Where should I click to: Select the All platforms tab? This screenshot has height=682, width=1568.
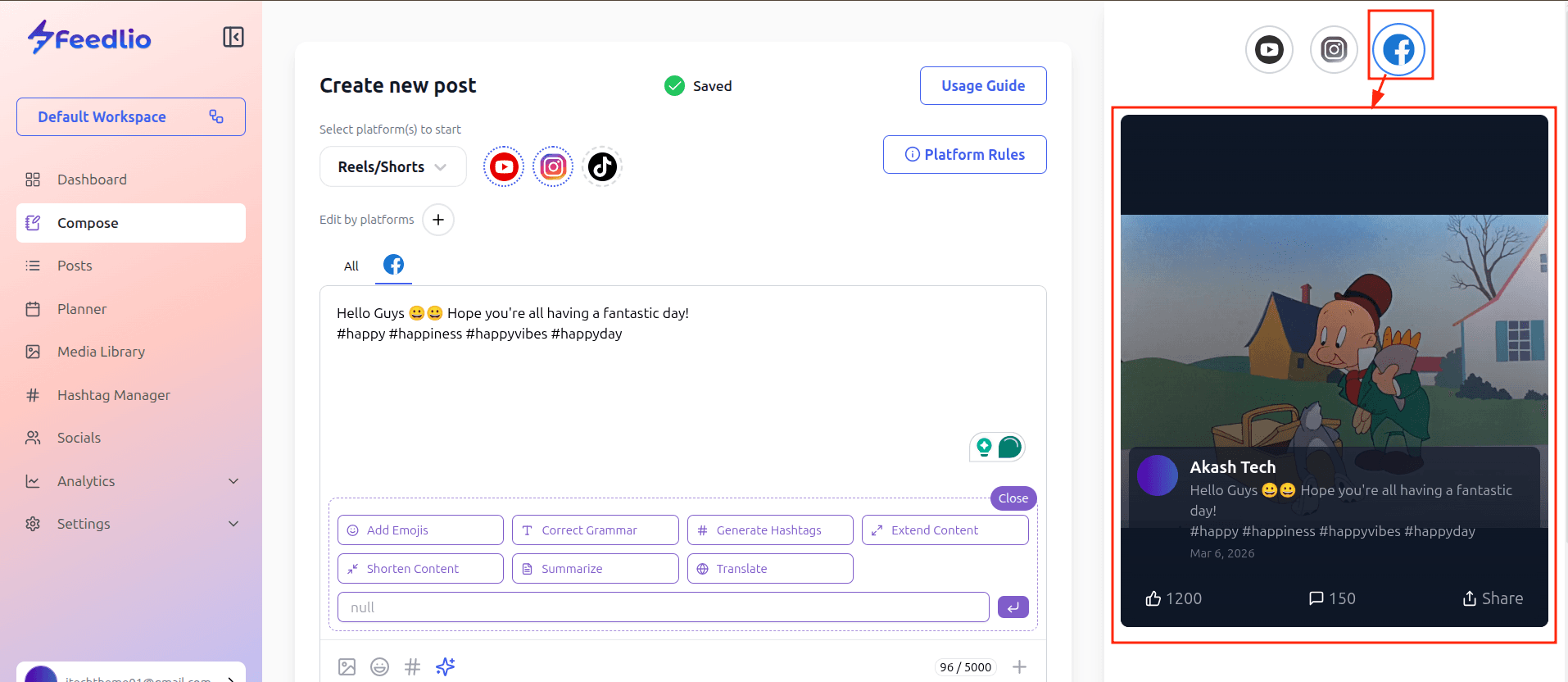pos(351,266)
